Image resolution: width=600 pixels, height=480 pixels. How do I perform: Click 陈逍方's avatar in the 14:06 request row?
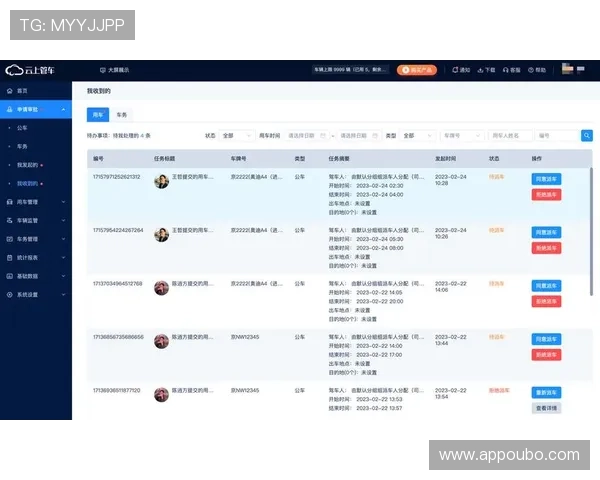(161, 288)
